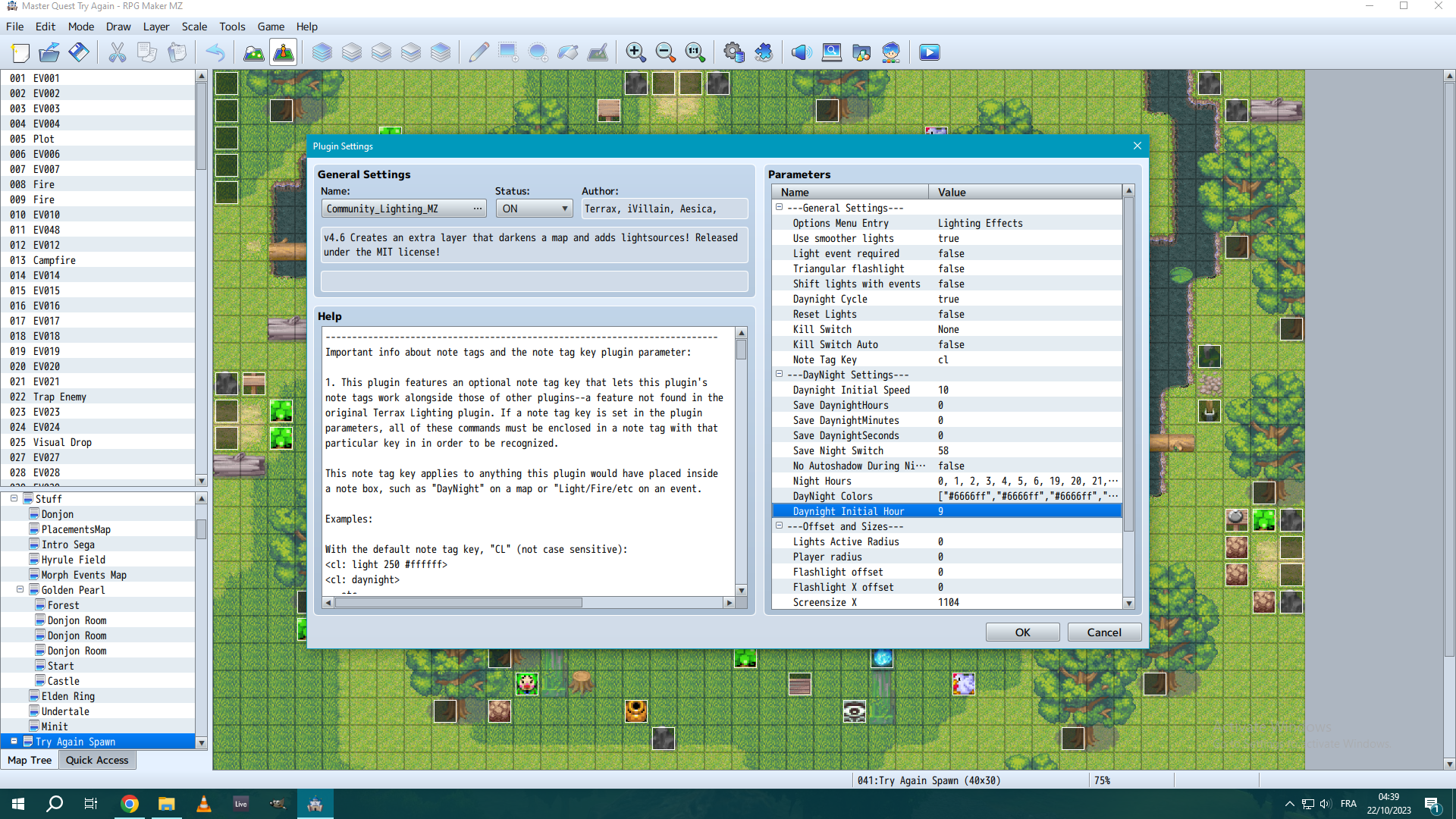Click the Cut scissors icon

click(x=118, y=52)
